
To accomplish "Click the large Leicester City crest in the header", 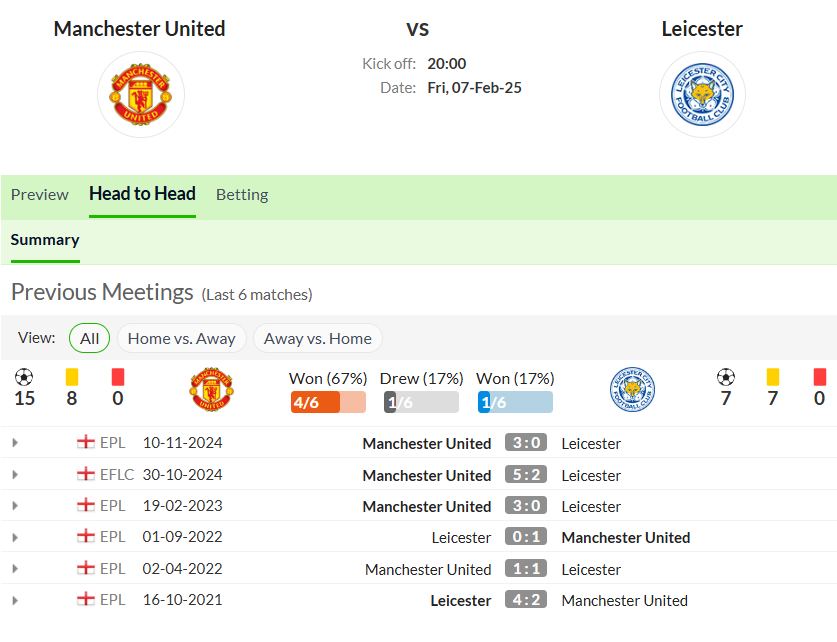I will coord(702,94).
